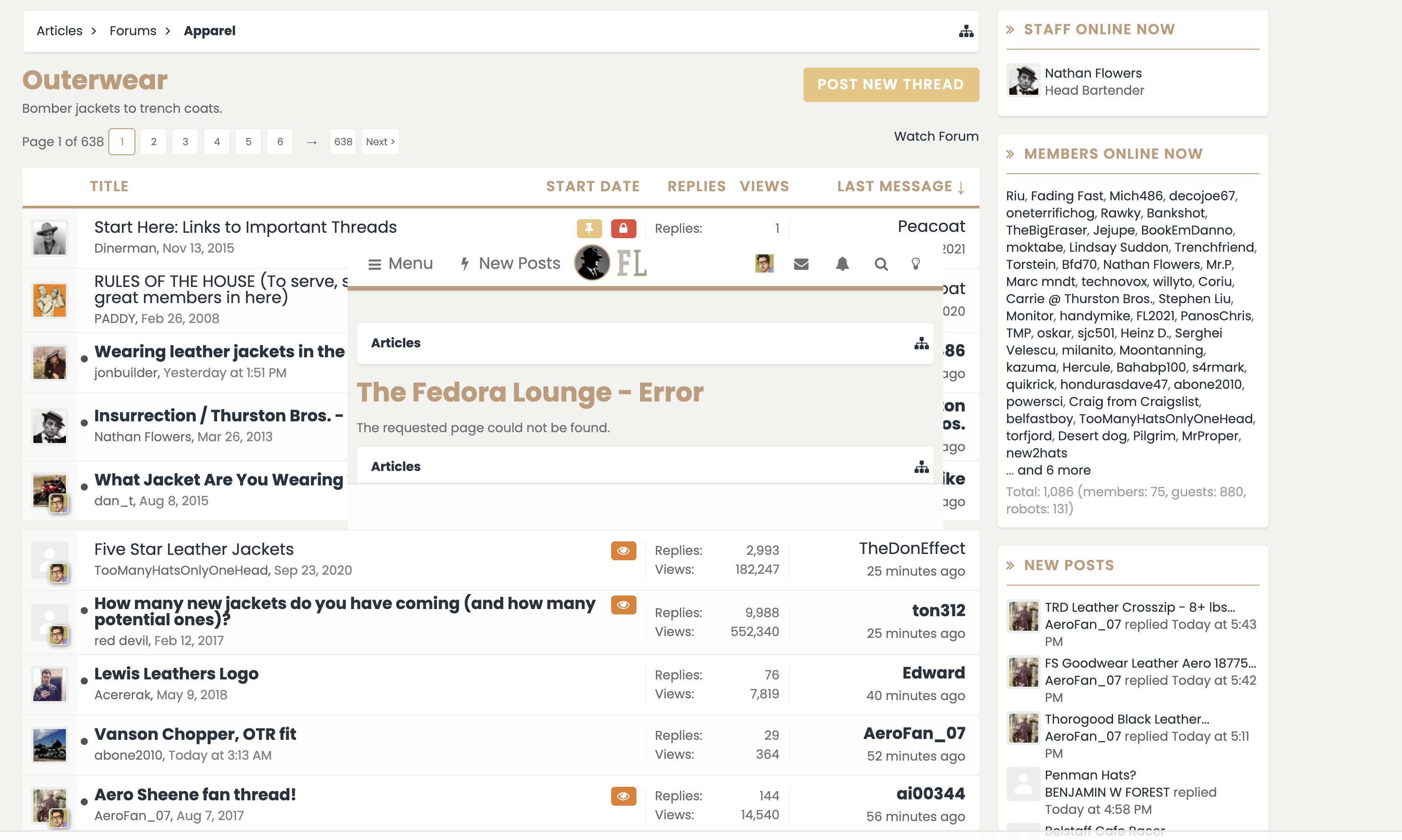
Task: Sort by VIEWS column
Action: (x=764, y=186)
